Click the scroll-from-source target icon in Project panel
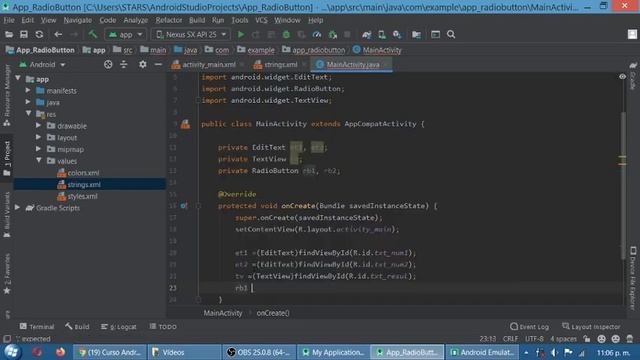Screen dimensions: 640x360 click(108, 64)
